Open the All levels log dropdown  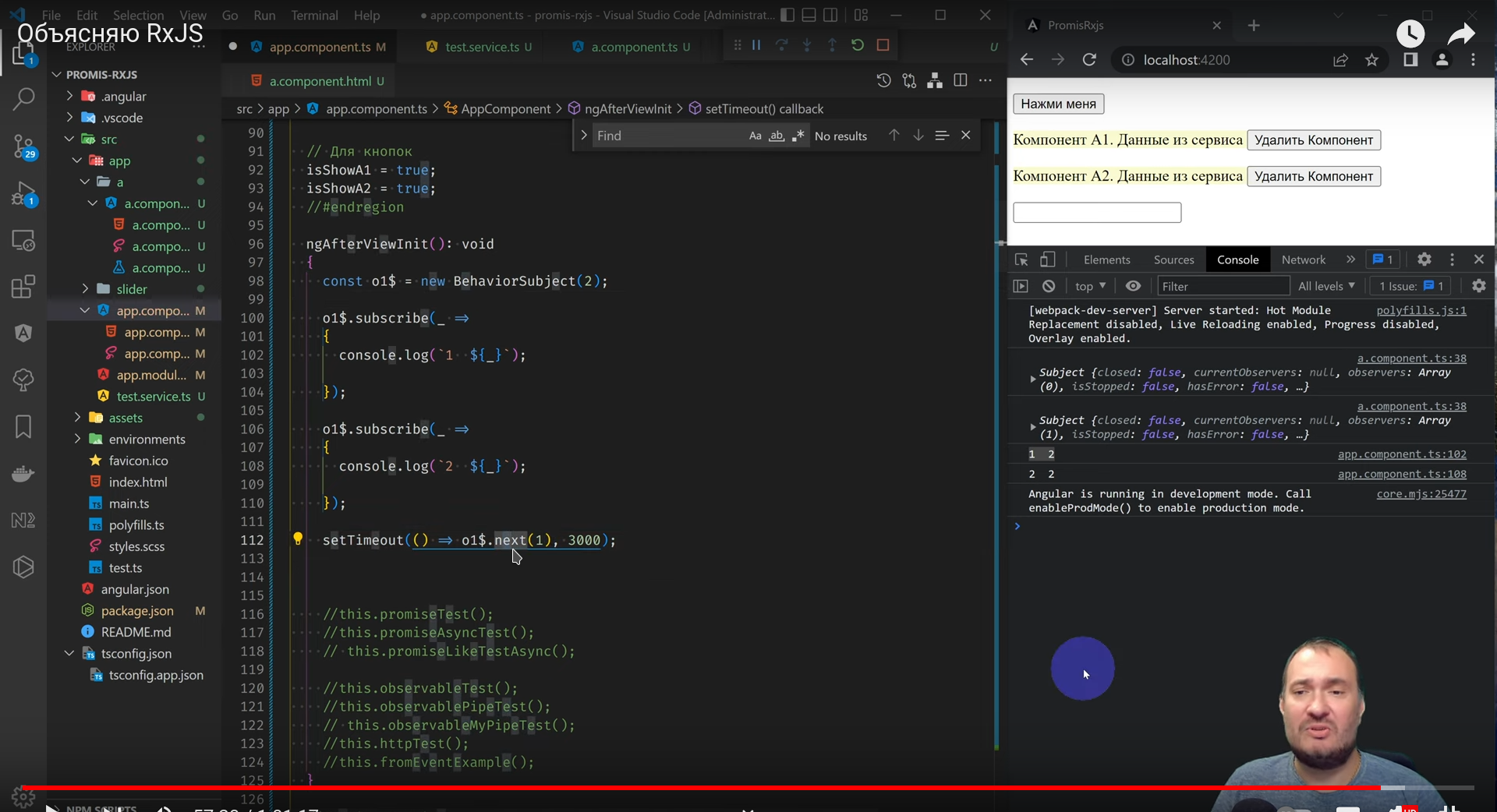pyautogui.click(x=1326, y=286)
